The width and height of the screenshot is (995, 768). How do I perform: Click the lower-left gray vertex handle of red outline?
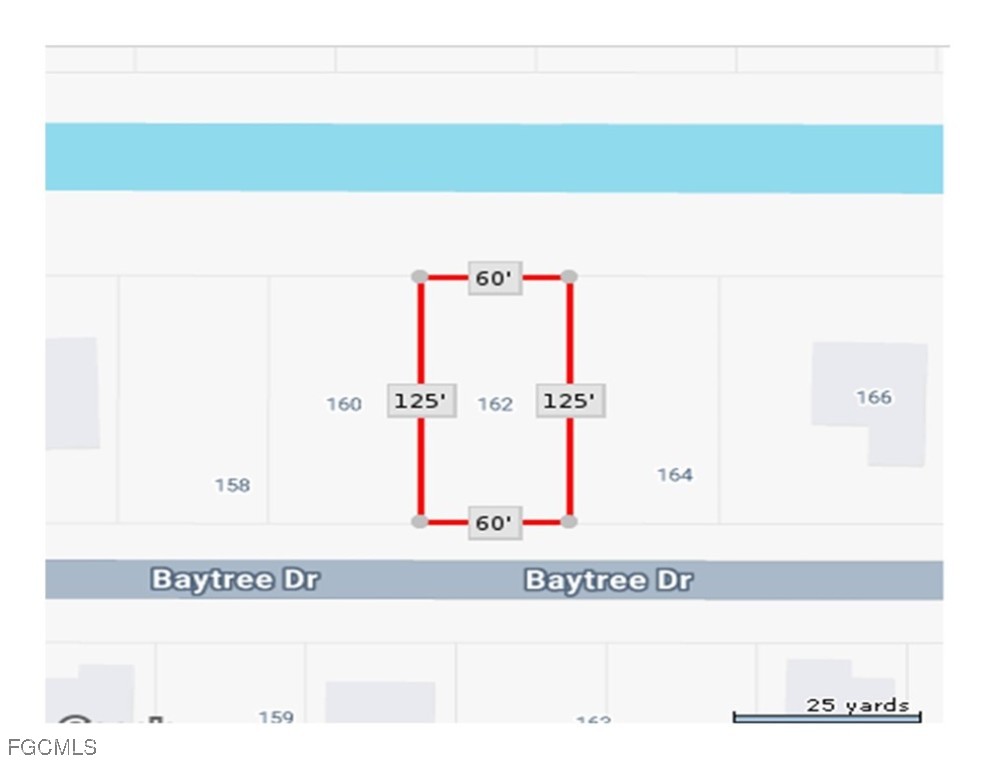[419, 522]
